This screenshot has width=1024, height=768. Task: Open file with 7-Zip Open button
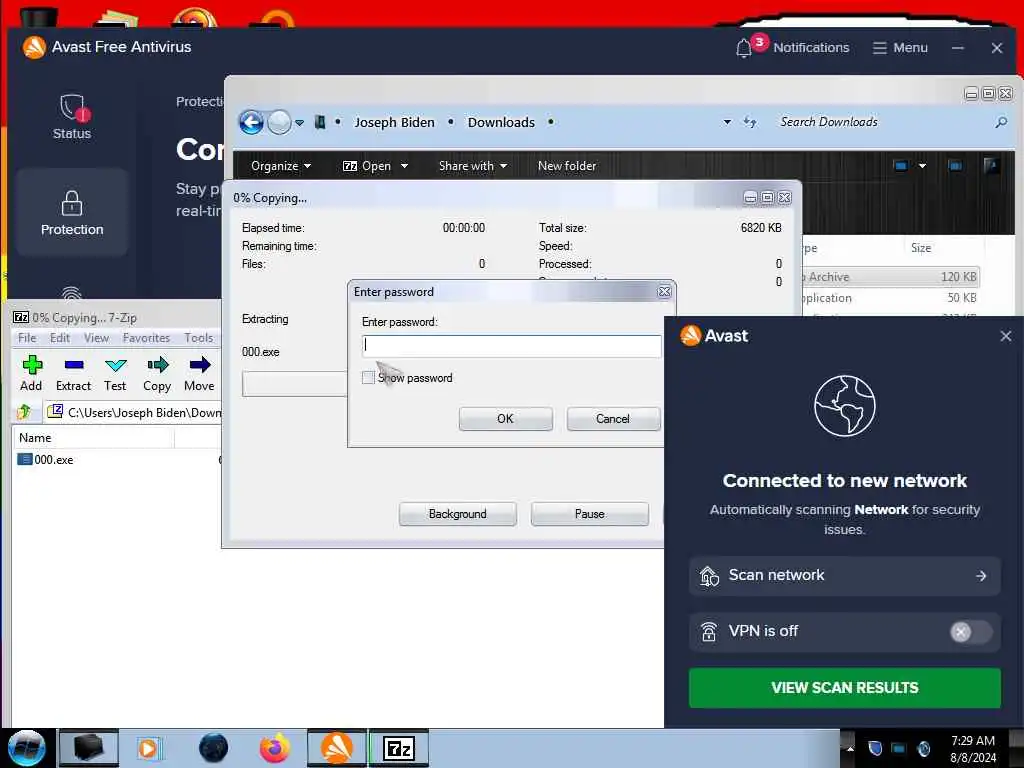[367, 166]
